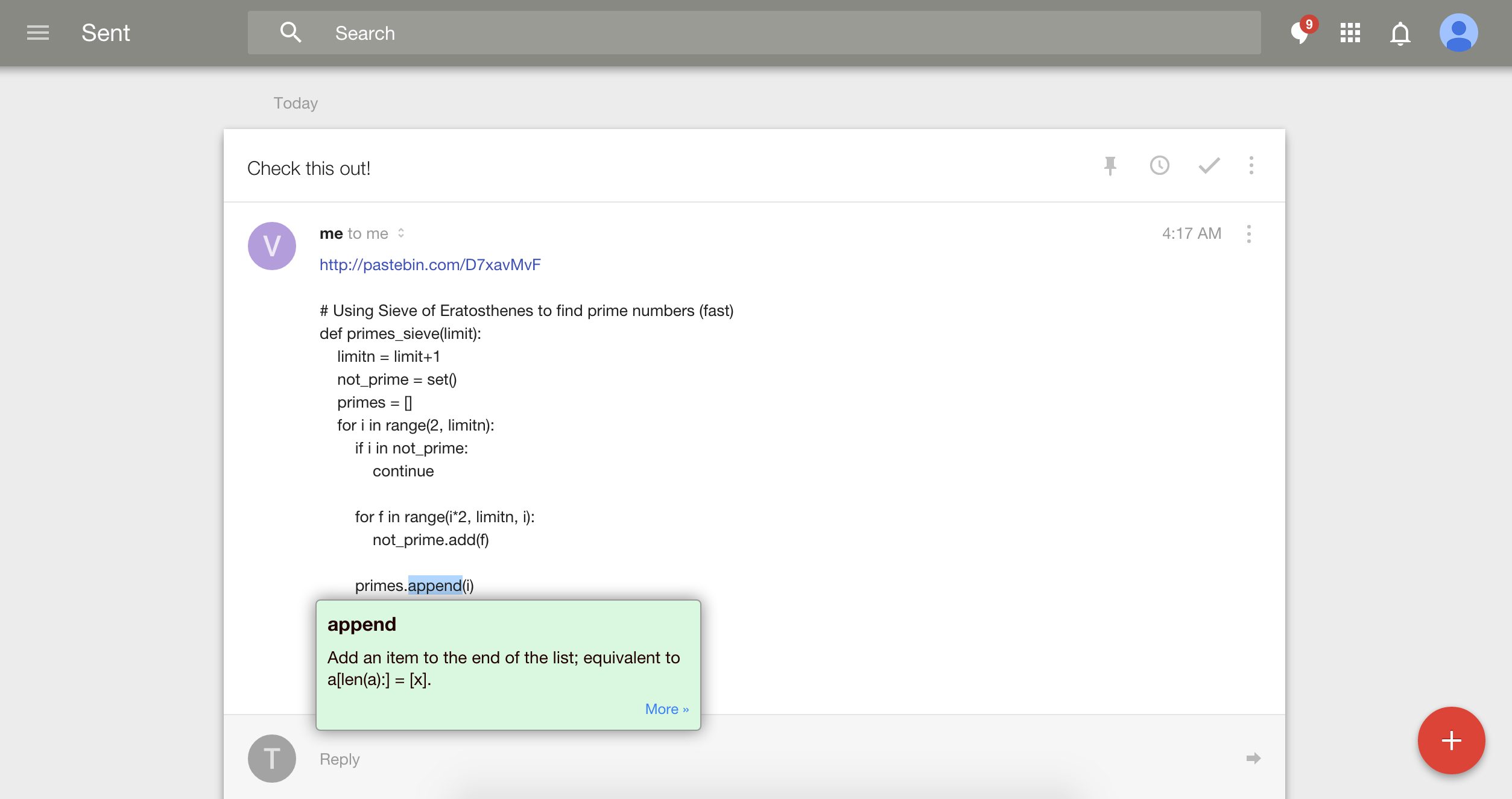Open the notifications bell

[x=1400, y=33]
